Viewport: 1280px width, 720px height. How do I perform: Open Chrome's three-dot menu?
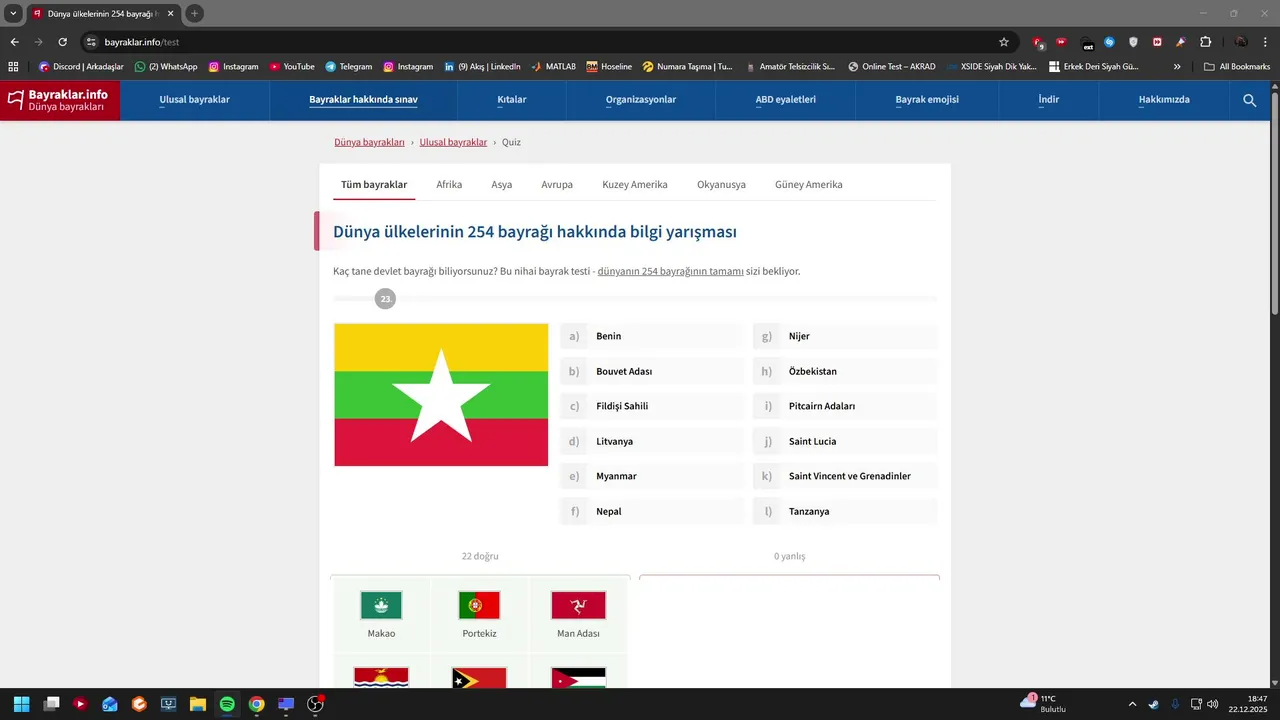pos(1266,42)
